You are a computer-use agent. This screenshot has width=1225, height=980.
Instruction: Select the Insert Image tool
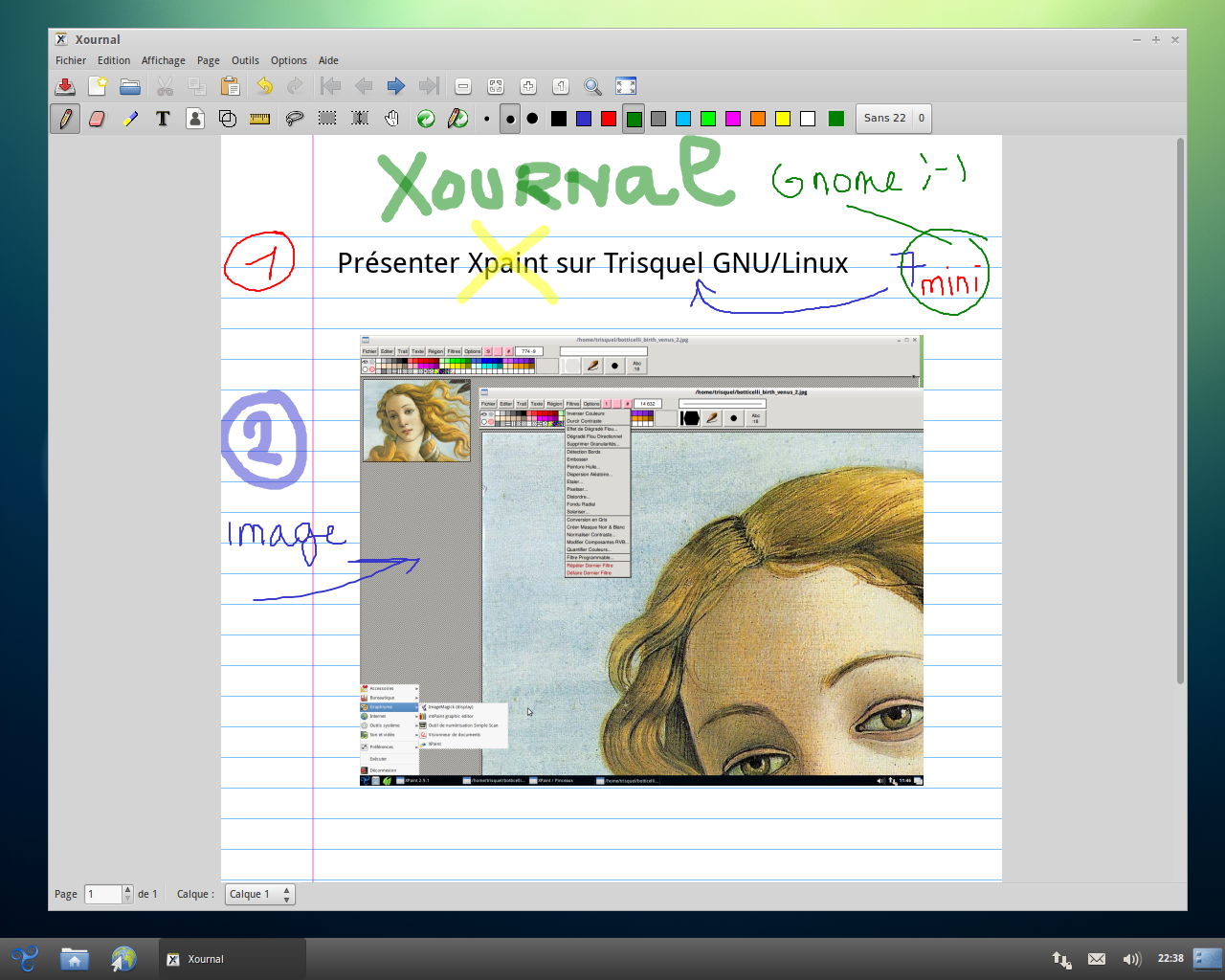pyautogui.click(x=195, y=119)
